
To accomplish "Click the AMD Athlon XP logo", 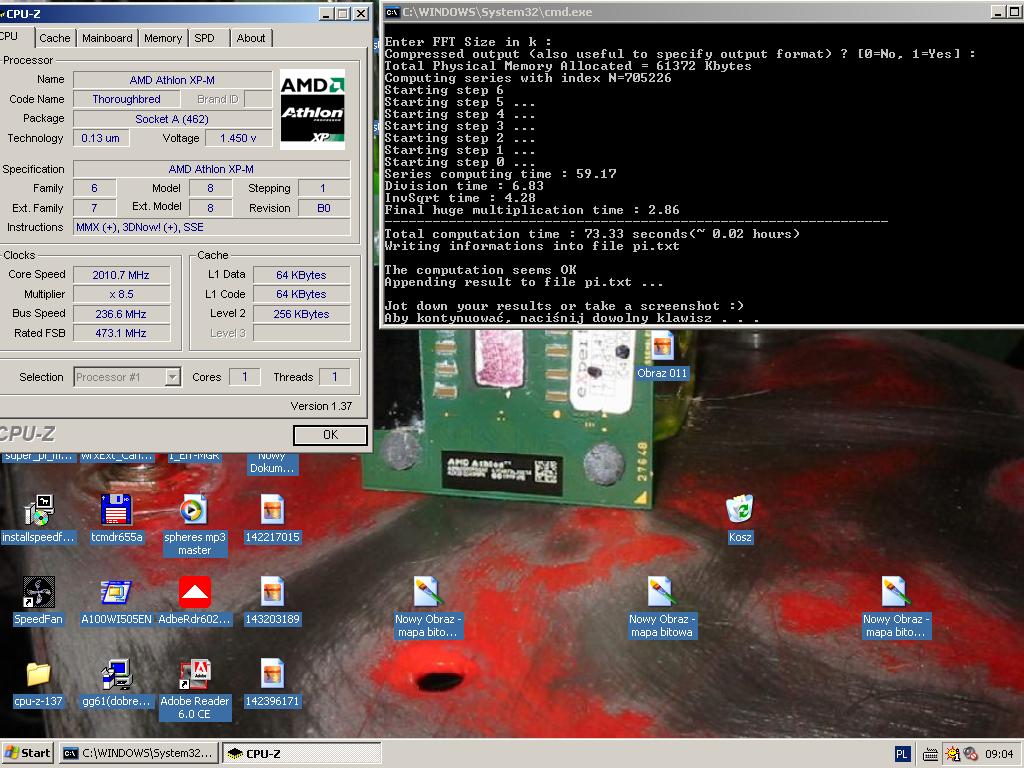I will 312,110.
